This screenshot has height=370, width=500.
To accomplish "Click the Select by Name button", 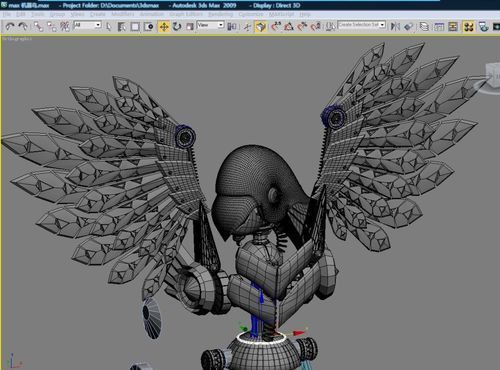I will (122, 26).
